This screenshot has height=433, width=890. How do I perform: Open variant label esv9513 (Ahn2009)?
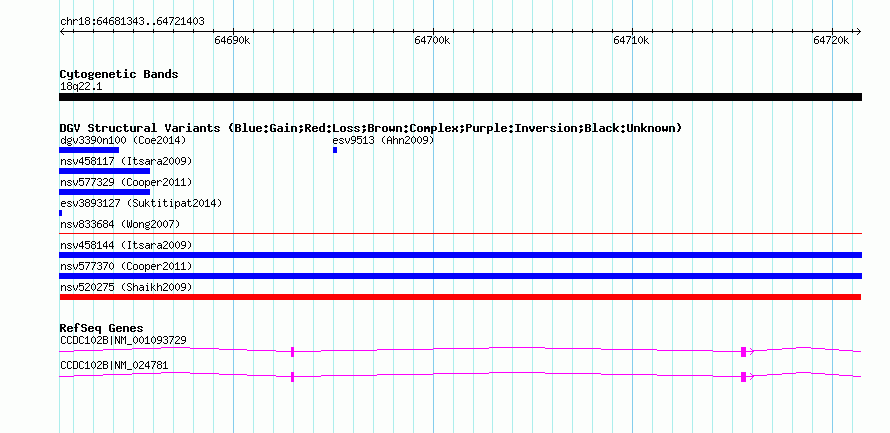pyautogui.click(x=383, y=140)
